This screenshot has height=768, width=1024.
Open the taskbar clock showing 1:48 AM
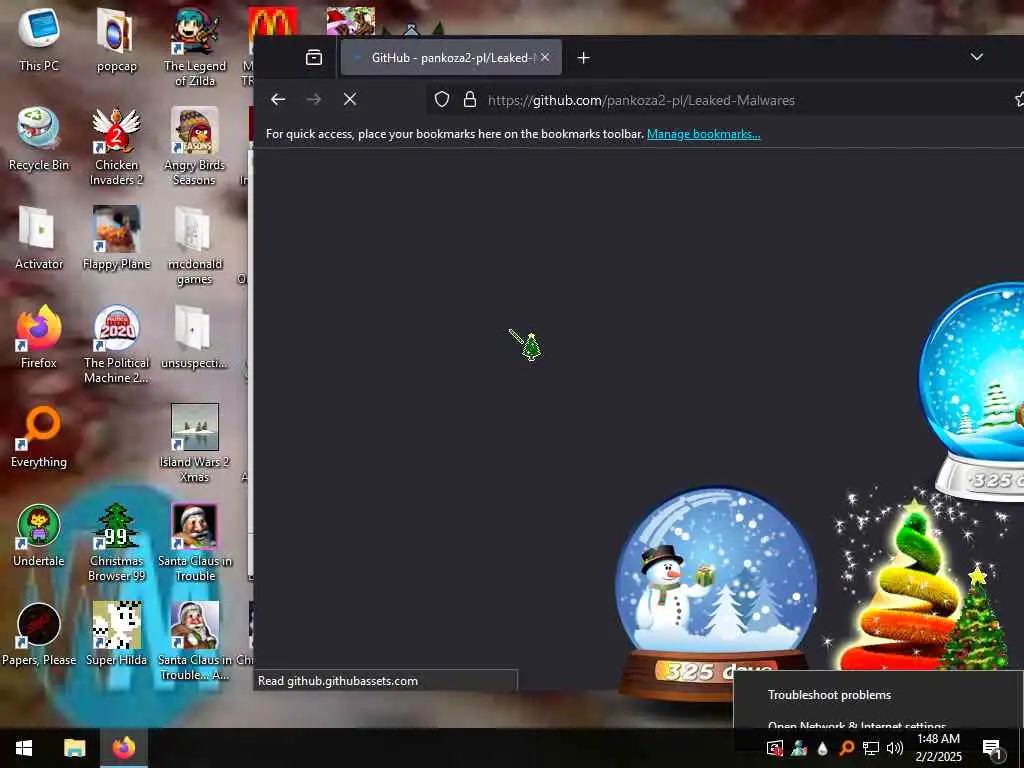point(938,748)
